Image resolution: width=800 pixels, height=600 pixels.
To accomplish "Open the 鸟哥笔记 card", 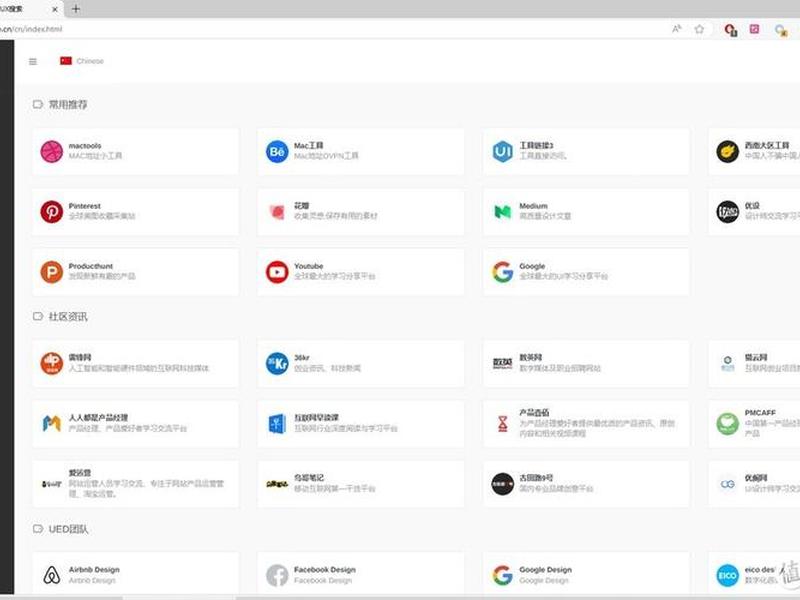I will point(361,484).
